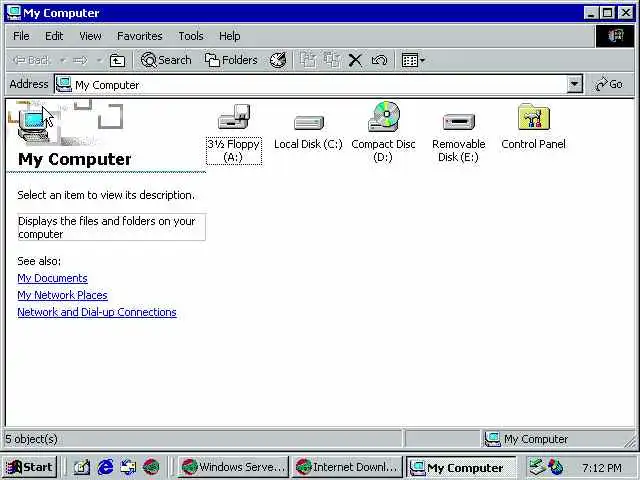This screenshot has height=480, width=640.
Task: Open the Views dropdown button
Action: (413, 60)
